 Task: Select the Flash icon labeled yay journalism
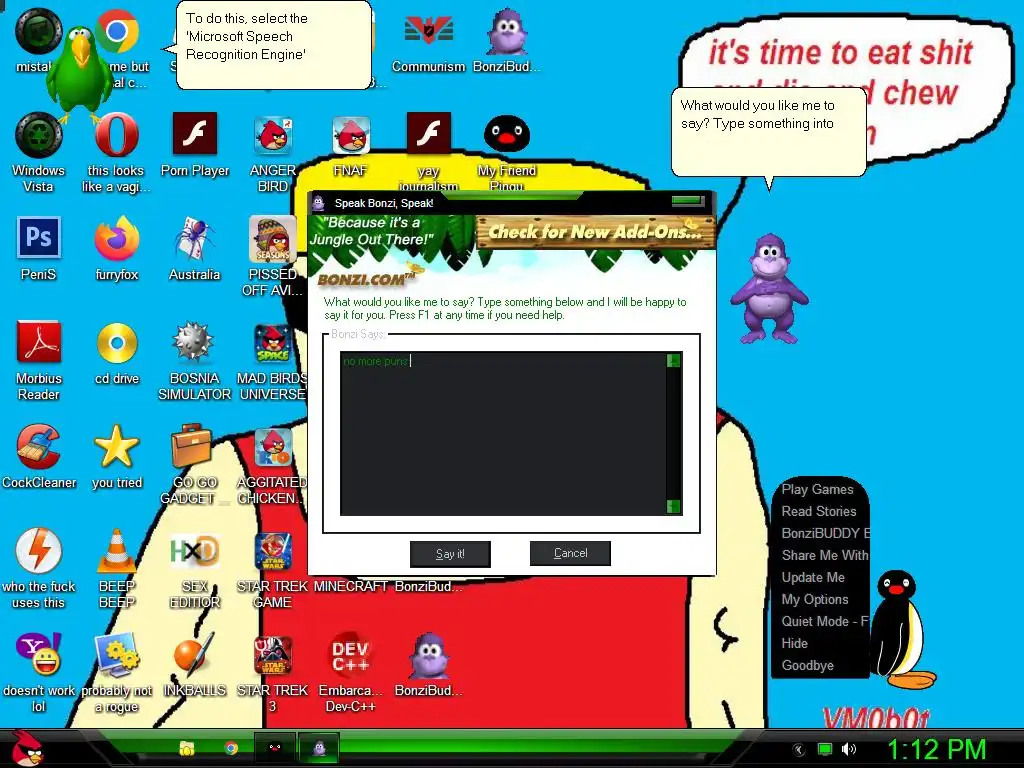[x=428, y=133]
